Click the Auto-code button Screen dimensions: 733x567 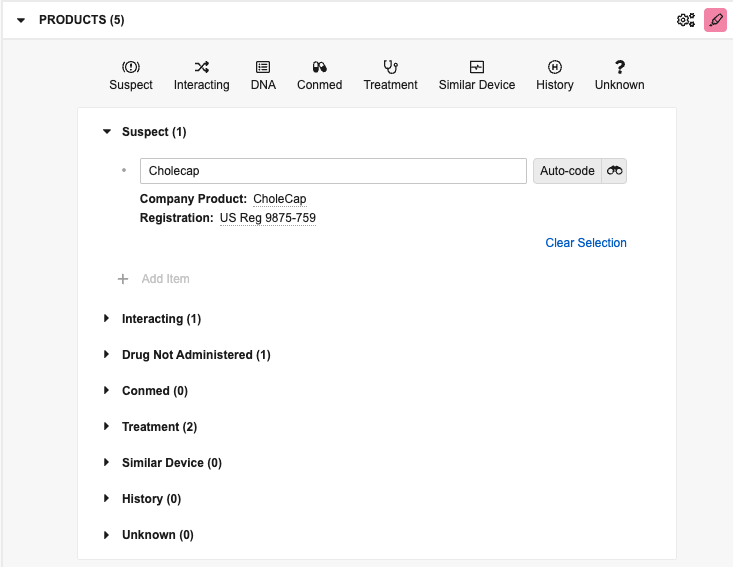pyautogui.click(x=567, y=171)
